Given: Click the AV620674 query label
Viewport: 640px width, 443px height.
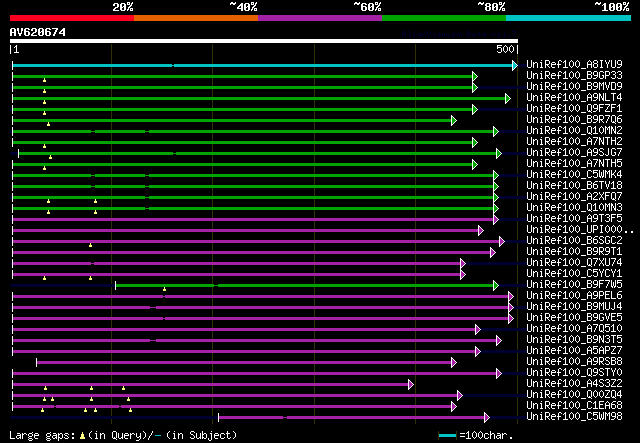Looking at the screenshot, I should tap(38, 32).
